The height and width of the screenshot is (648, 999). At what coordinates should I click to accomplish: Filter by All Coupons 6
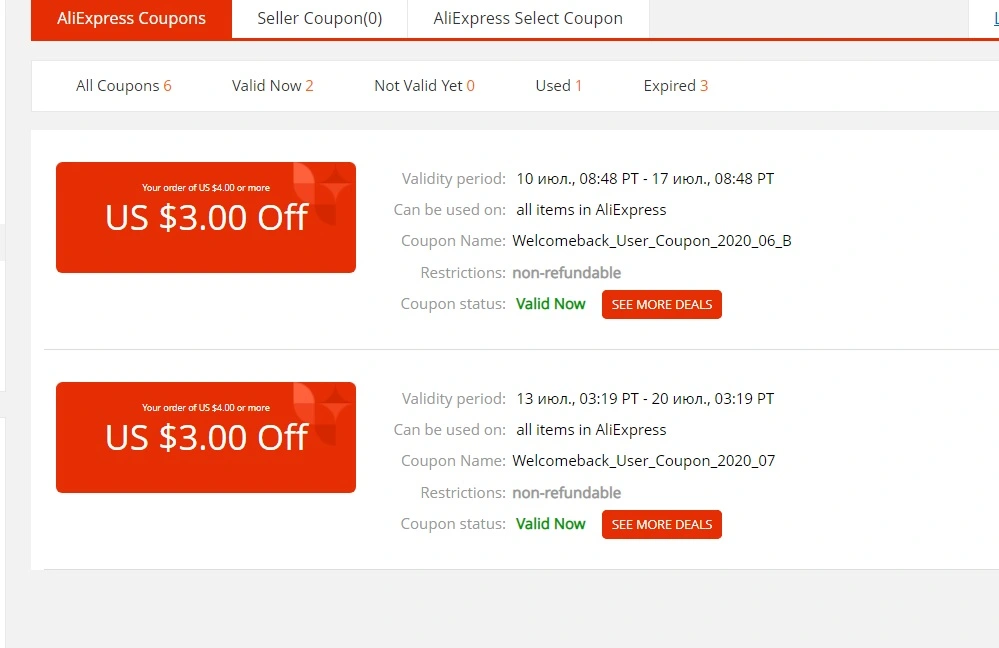(124, 85)
